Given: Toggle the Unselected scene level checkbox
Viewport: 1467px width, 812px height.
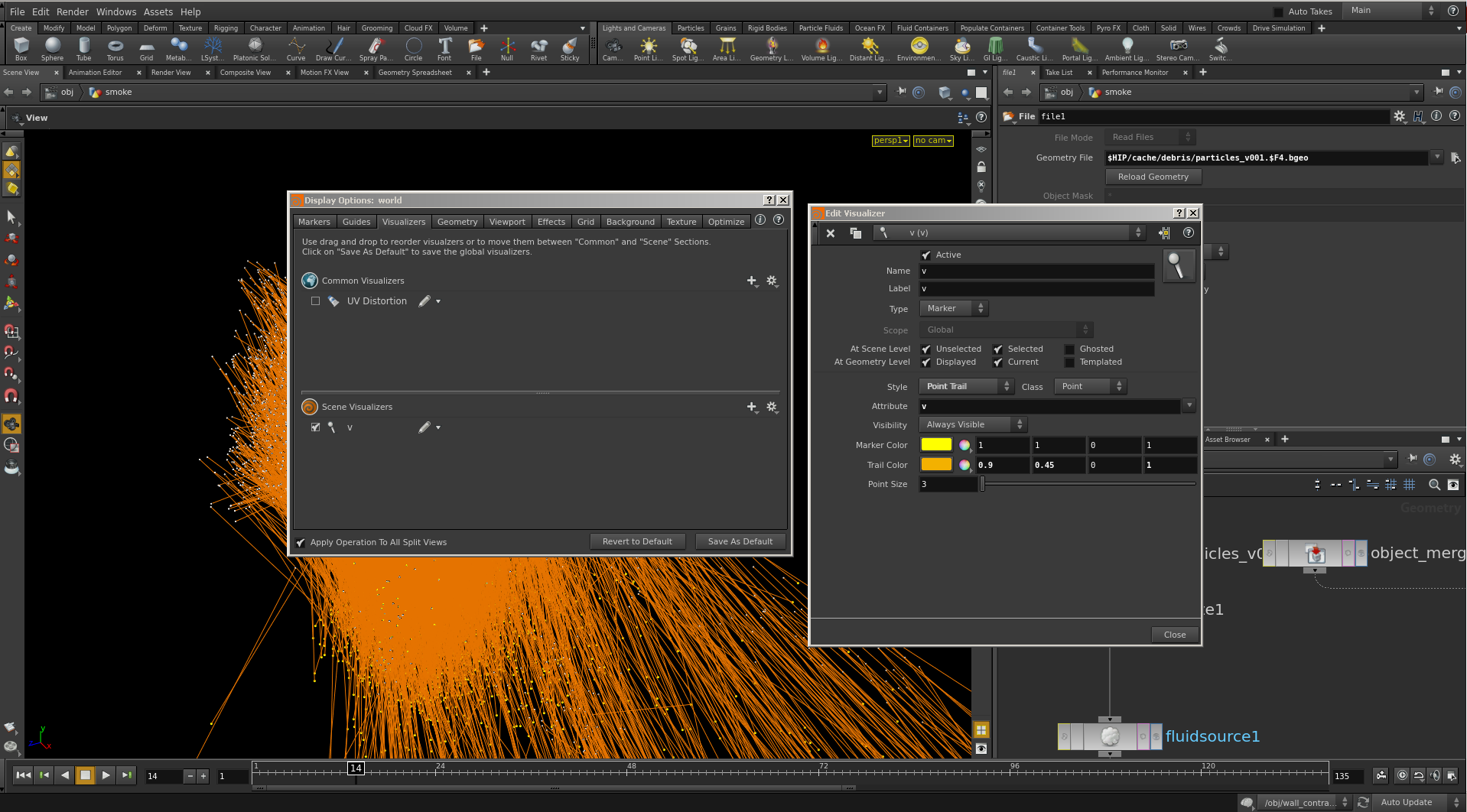Looking at the screenshot, I should click(926, 349).
